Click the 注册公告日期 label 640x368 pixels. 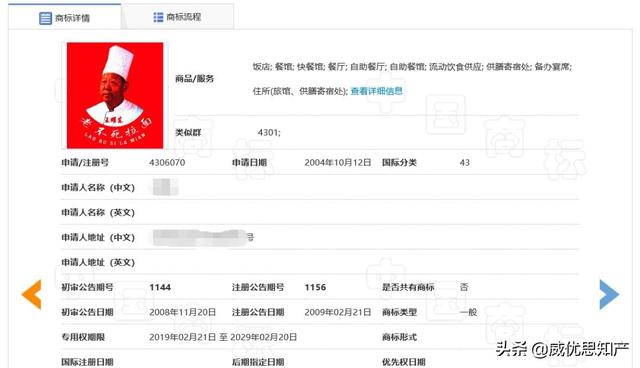click(x=258, y=312)
